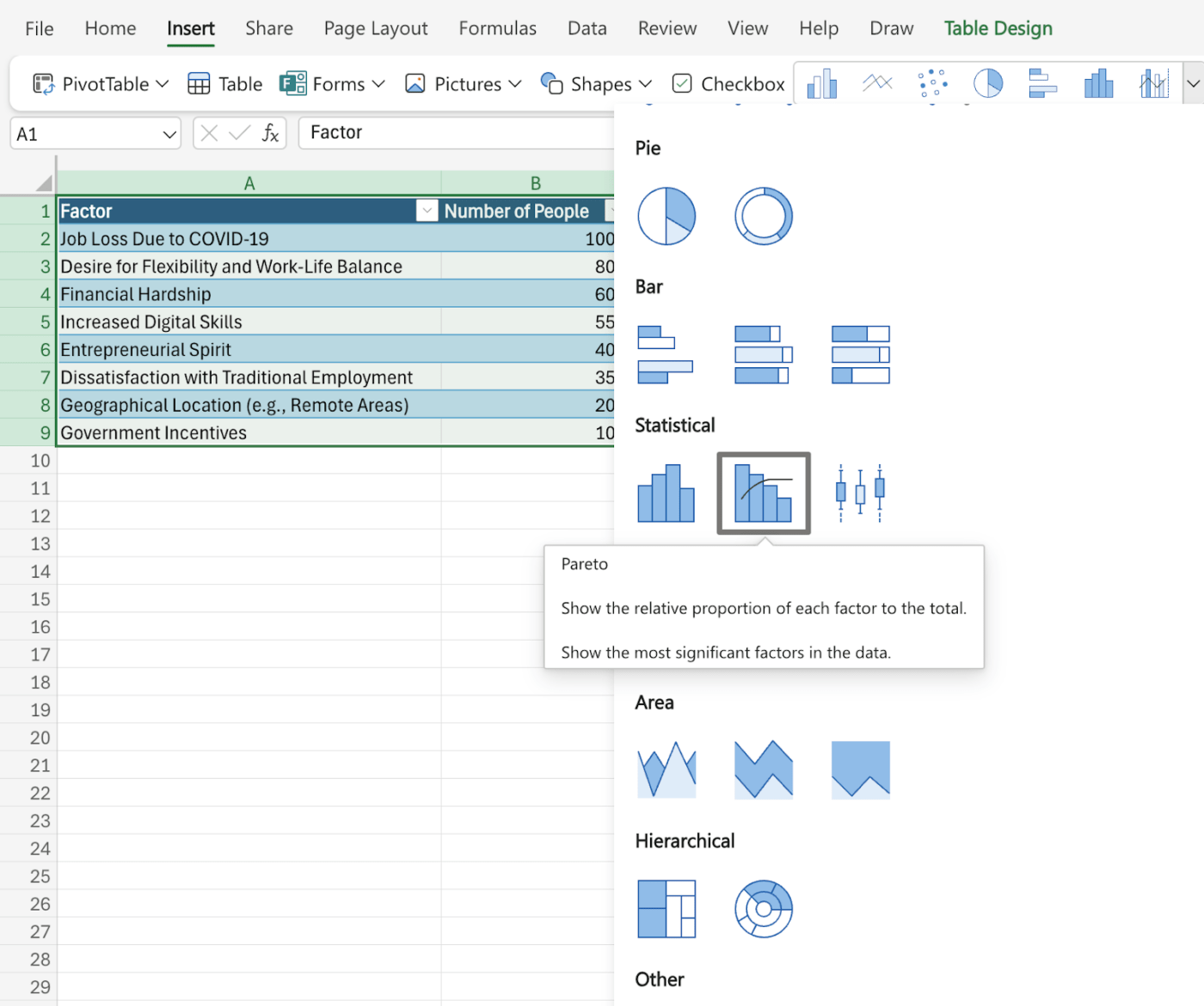1204x1006 pixels.
Task: Expand the Name Box dropdown
Action: [169, 135]
